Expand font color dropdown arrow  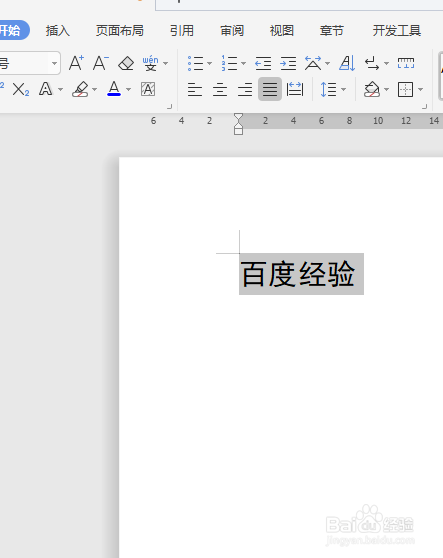pos(128,89)
